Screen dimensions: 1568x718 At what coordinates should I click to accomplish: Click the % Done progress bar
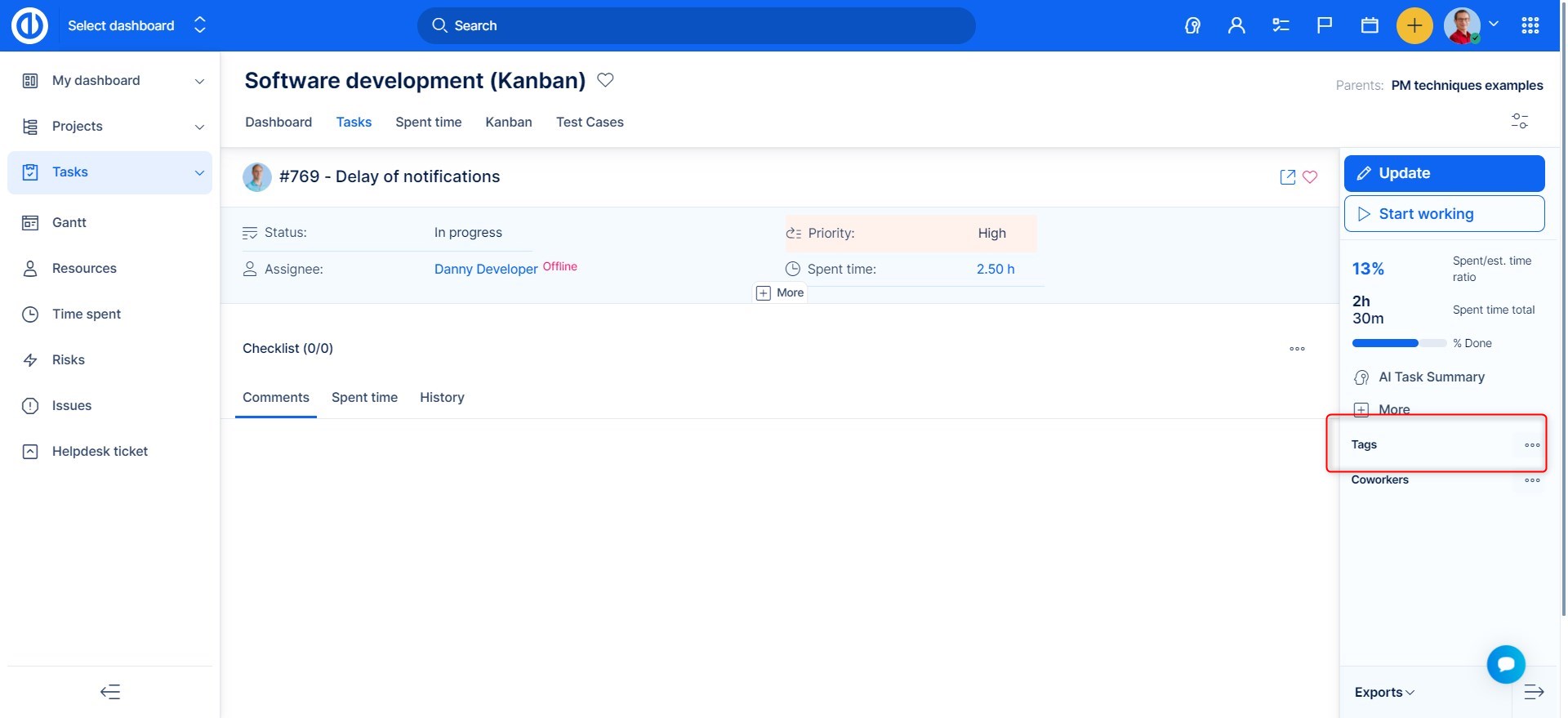point(1398,343)
